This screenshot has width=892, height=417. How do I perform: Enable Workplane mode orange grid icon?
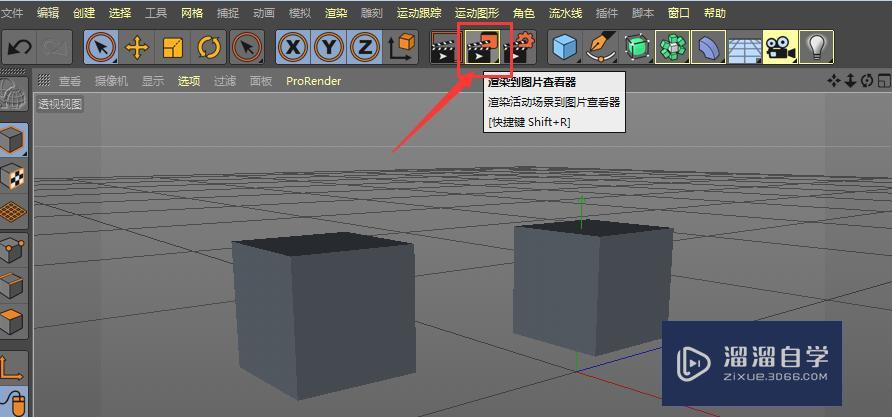point(13,212)
